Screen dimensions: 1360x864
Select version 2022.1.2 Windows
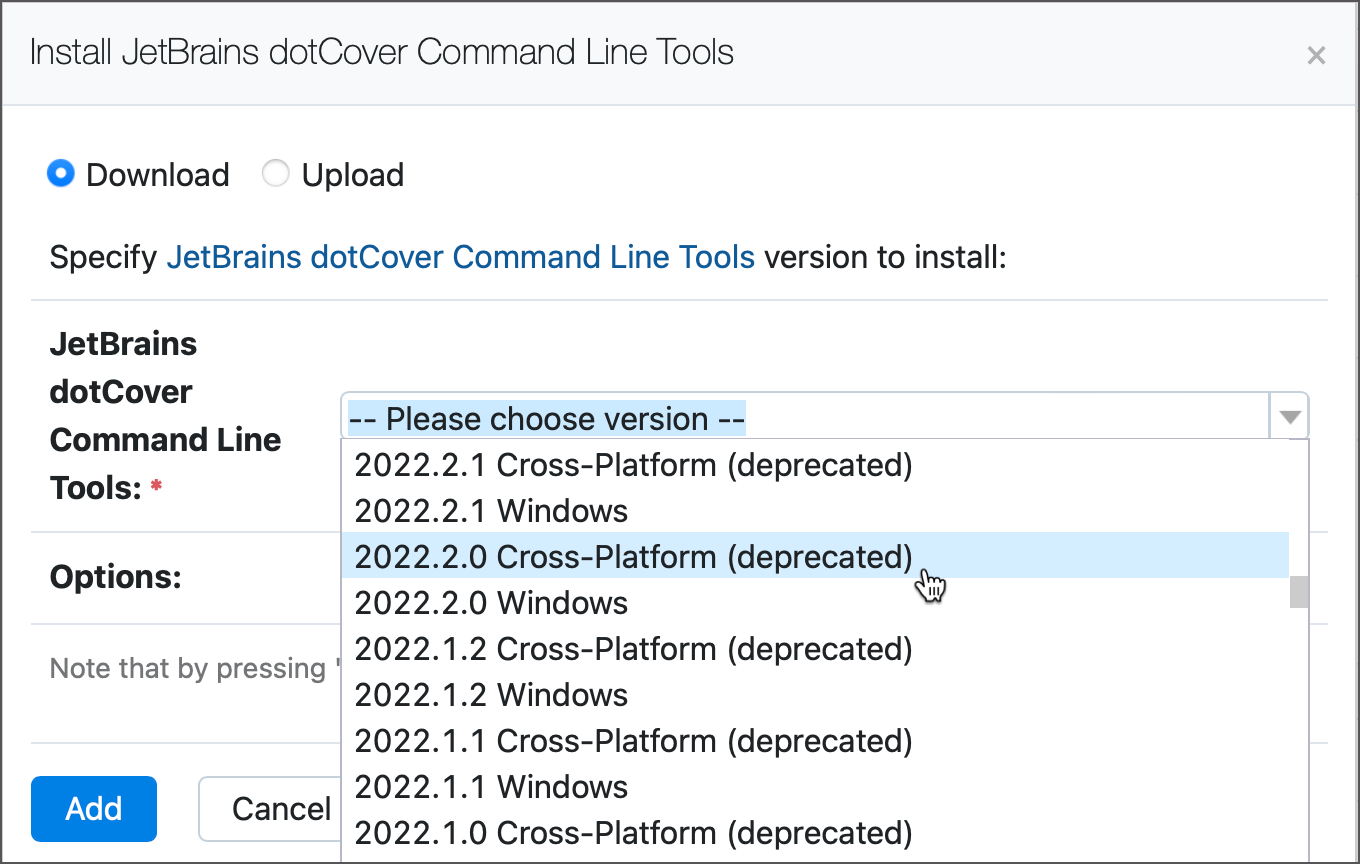pos(490,694)
